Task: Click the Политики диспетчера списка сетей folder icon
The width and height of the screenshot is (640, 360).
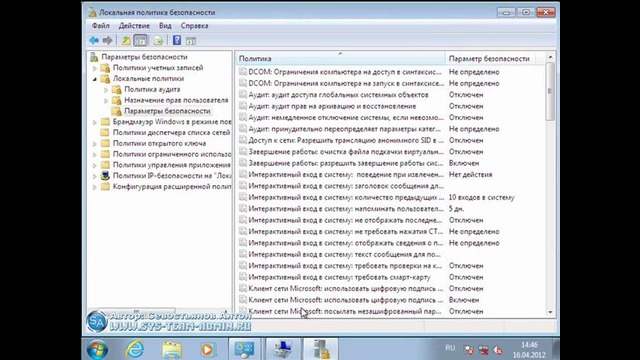Action: pyautogui.click(x=105, y=132)
